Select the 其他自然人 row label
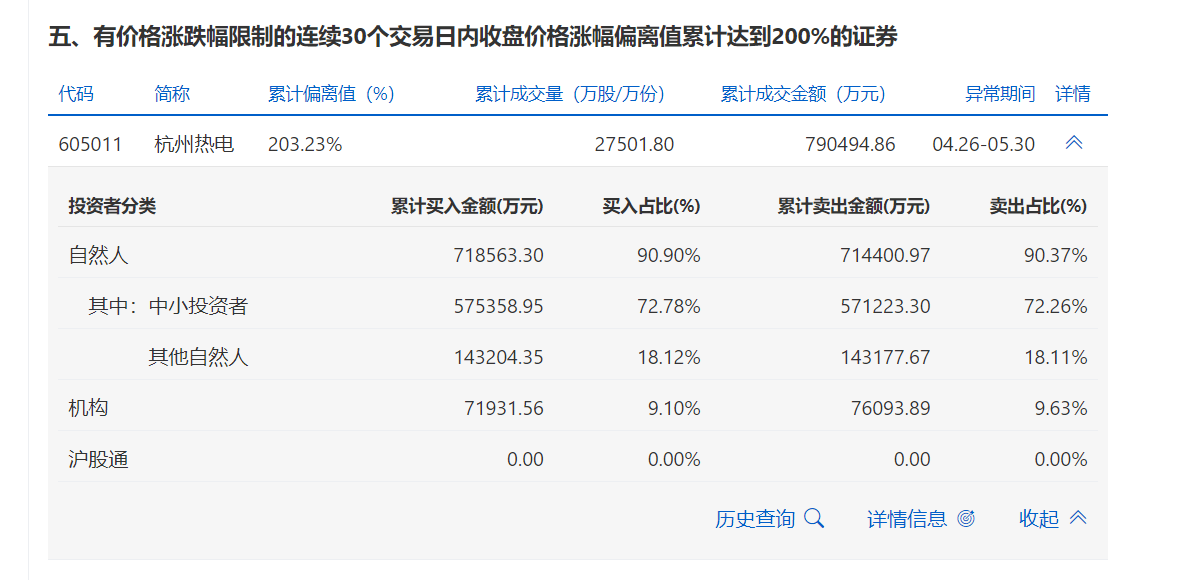Screen dimensions: 1179x580 (x=198, y=357)
